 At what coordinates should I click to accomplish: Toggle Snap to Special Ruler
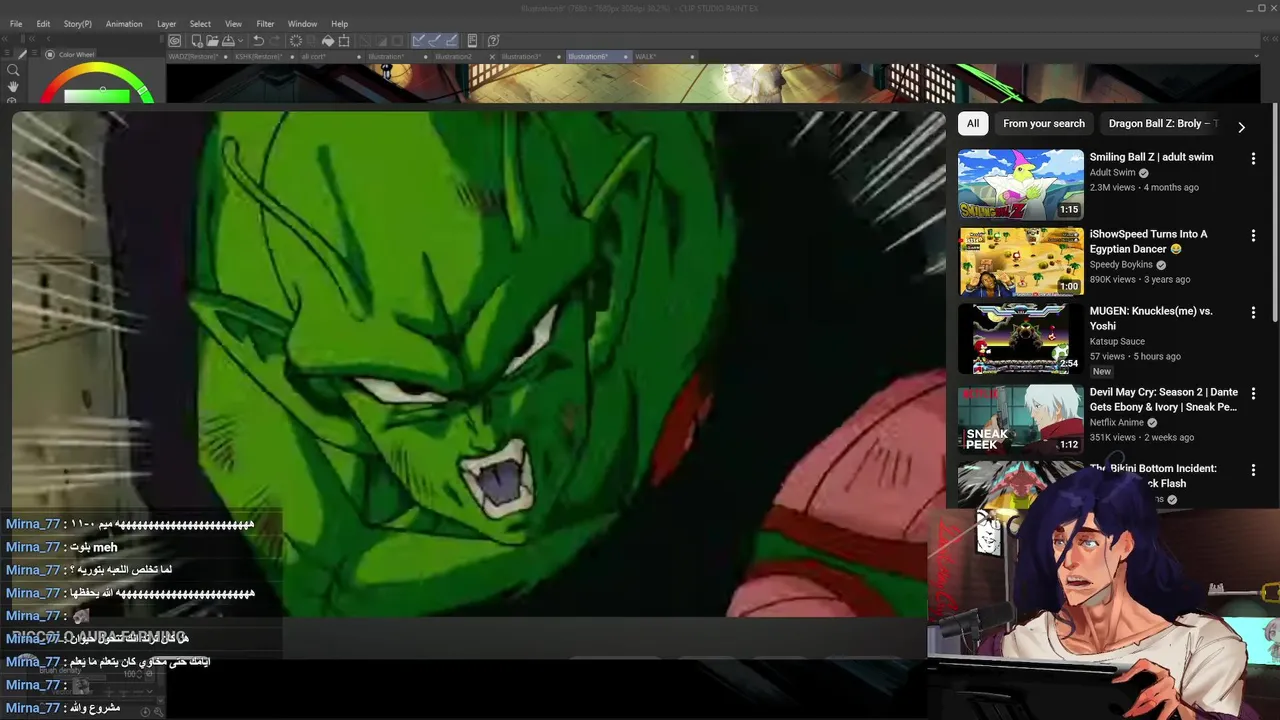pyautogui.click(x=435, y=41)
